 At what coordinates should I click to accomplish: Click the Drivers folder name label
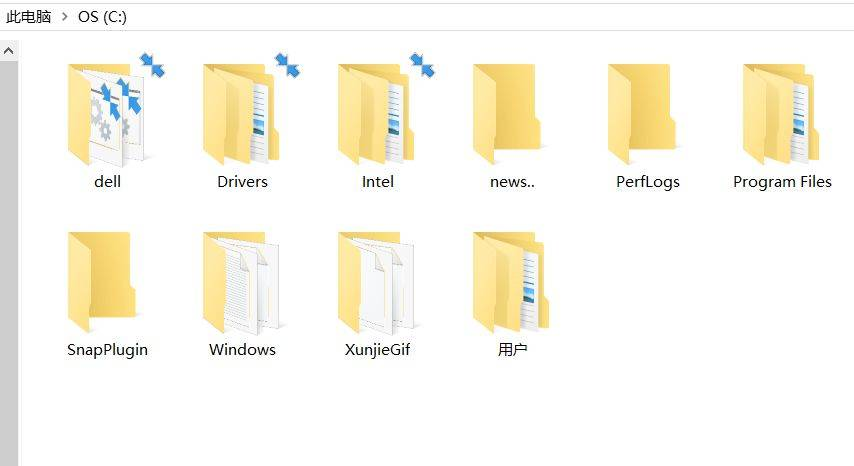[x=242, y=182]
